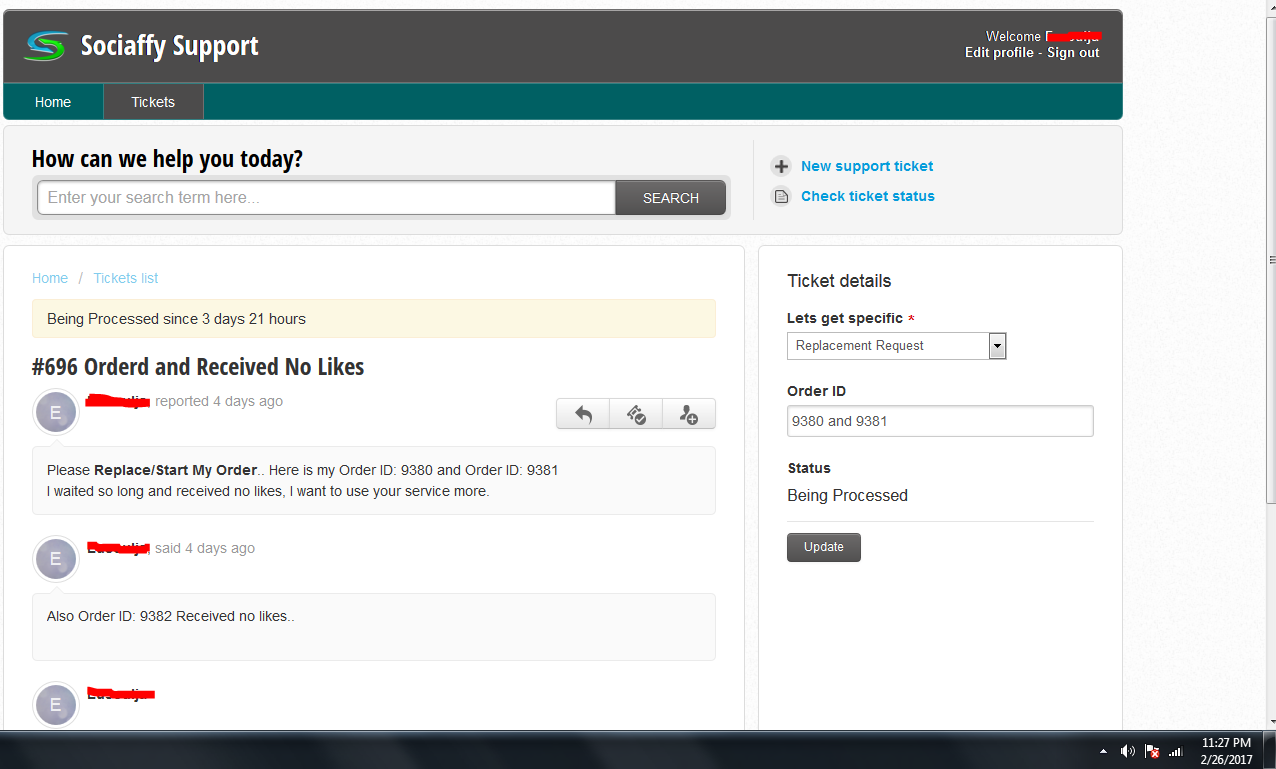This screenshot has width=1276, height=769.
Task: Click the add-person icon button
Action: pyautogui.click(x=689, y=414)
